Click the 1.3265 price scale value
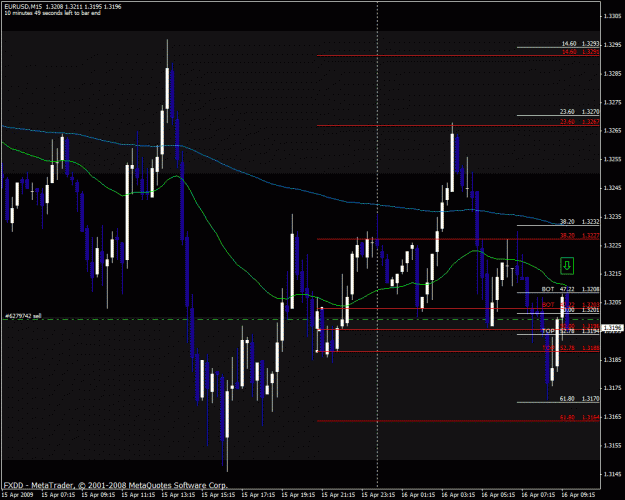This screenshot has width=625, height=500. pyautogui.click(x=612, y=131)
